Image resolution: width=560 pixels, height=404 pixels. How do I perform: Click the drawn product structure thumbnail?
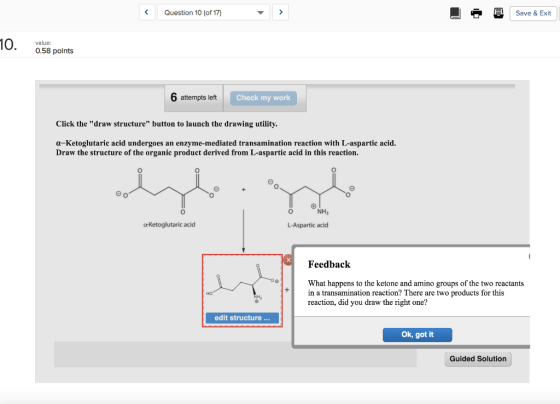click(242, 283)
